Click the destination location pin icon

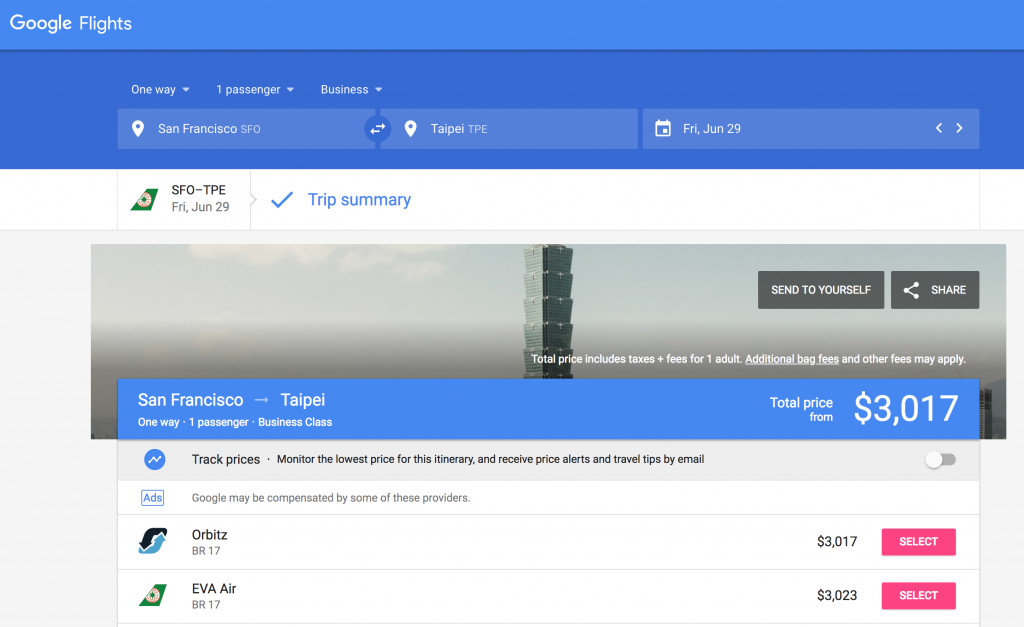point(410,129)
